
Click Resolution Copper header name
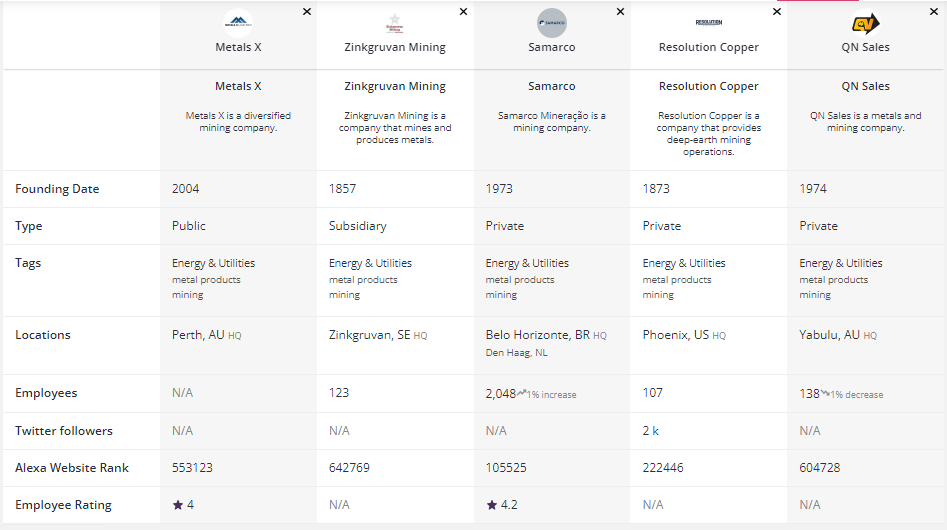(x=708, y=47)
